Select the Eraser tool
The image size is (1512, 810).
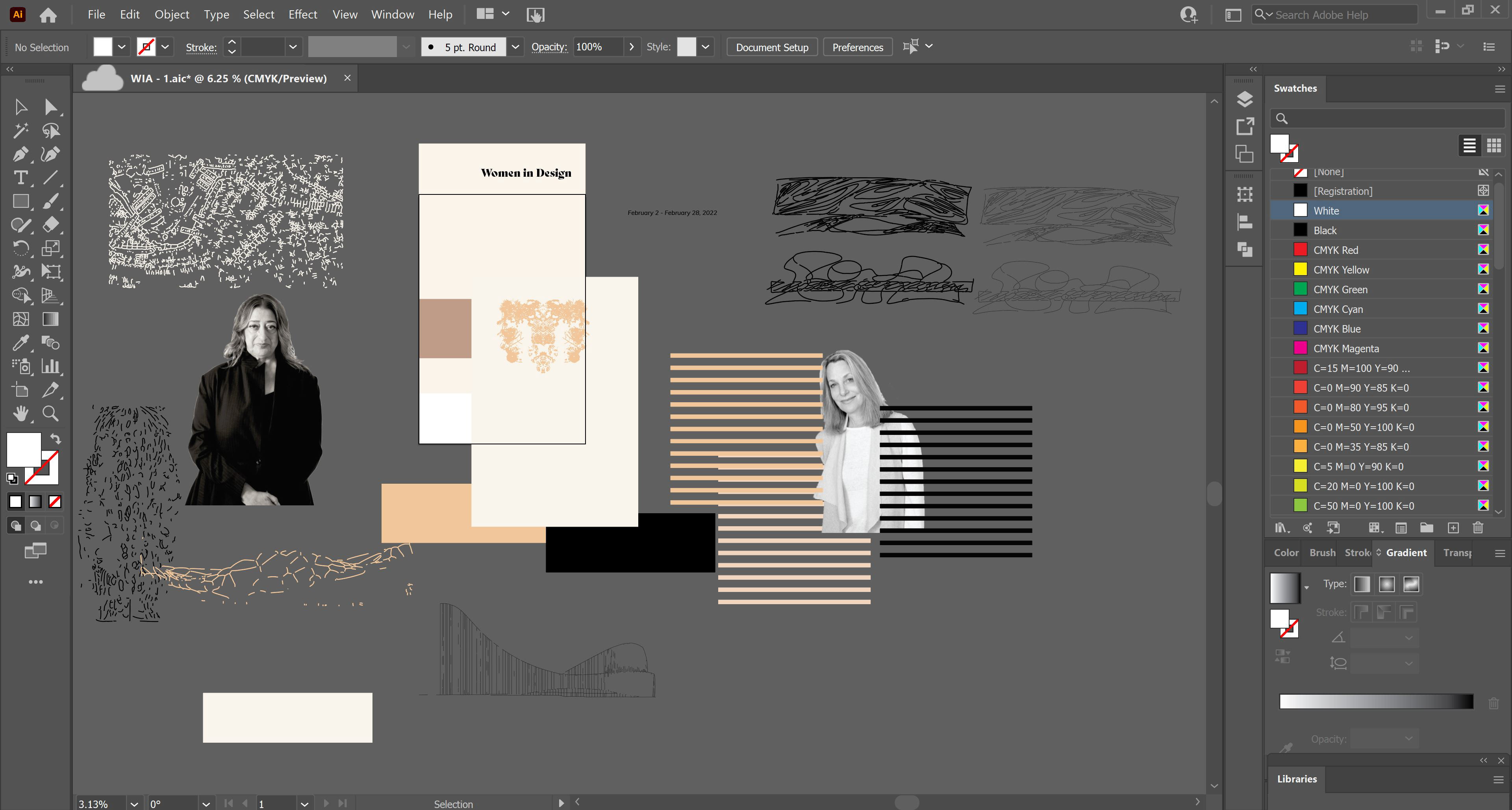point(50,225)
